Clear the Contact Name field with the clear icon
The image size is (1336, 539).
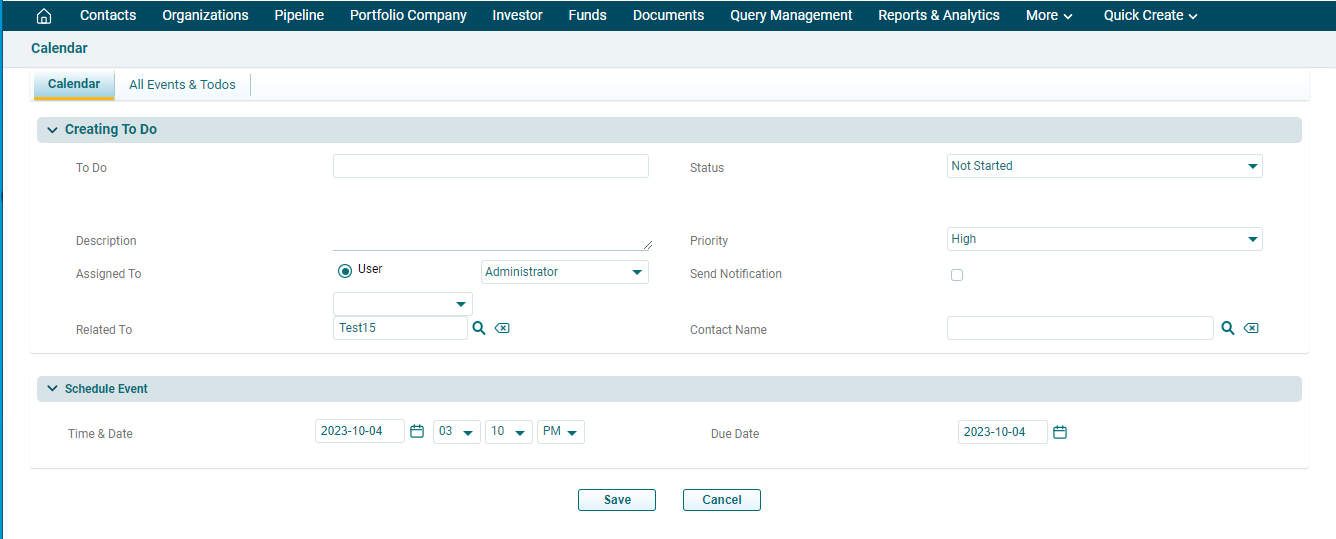[1251, 328]
